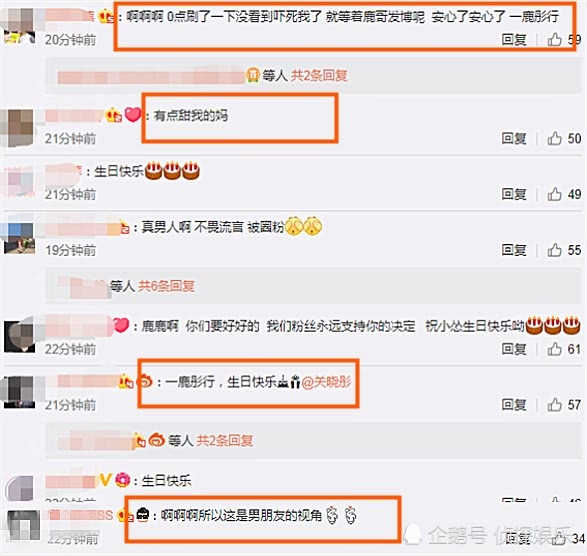This screenshot has height=556, width=587.
Task: Open the @关晓彤 mention link
Action: tap(326, 382)
